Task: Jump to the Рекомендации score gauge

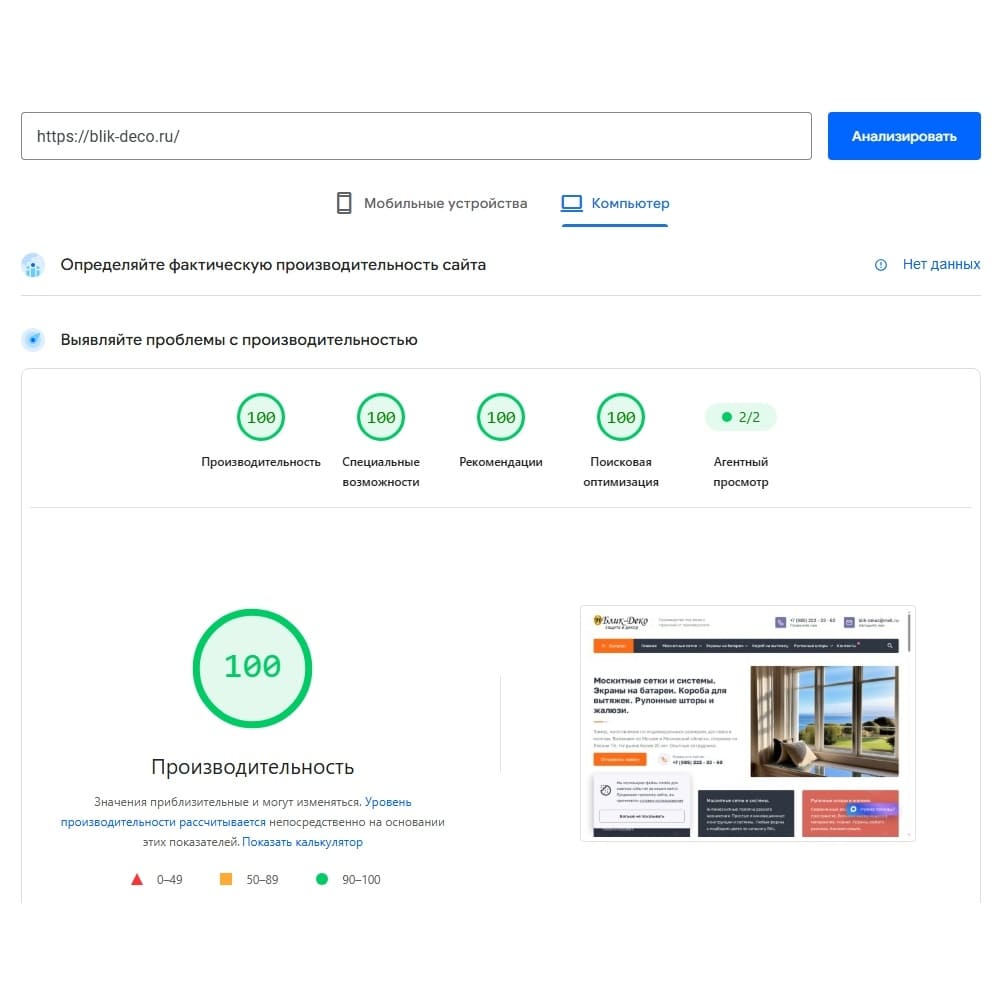Action: coord(501,417)
